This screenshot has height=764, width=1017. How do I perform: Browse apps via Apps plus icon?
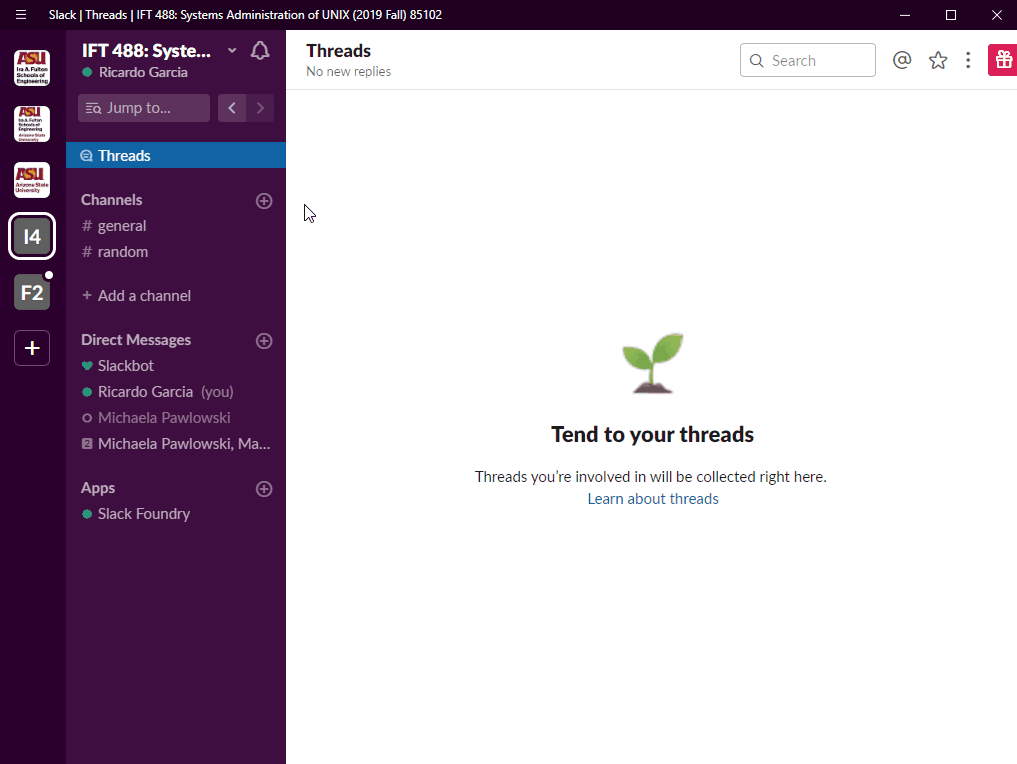[x=264, y=489]
